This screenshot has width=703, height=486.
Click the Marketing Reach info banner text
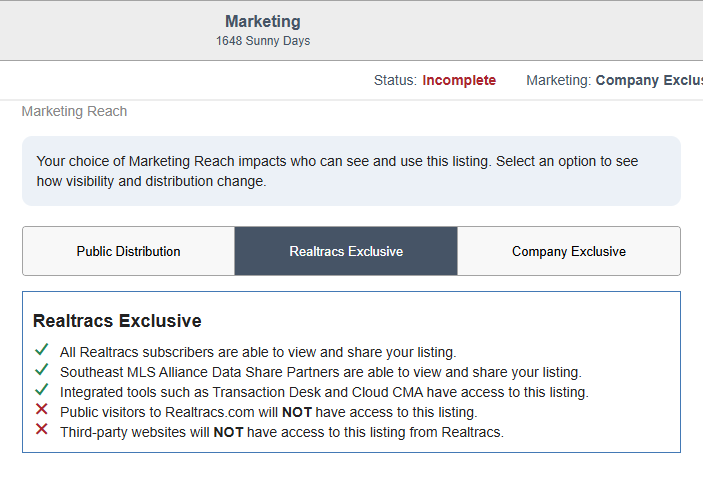[337, 171]
